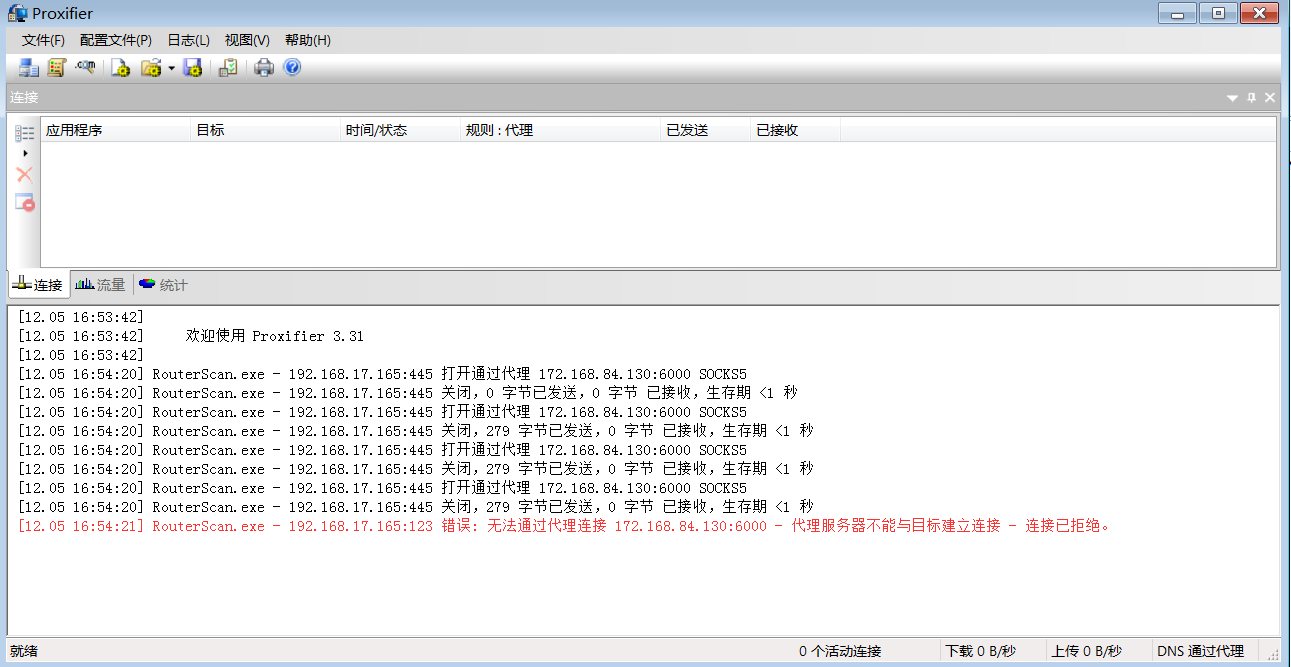The height and width of the screenshot is (667, 1291).
Task: Expand small arrow under view list icon
Action: [x=25, y=153]
